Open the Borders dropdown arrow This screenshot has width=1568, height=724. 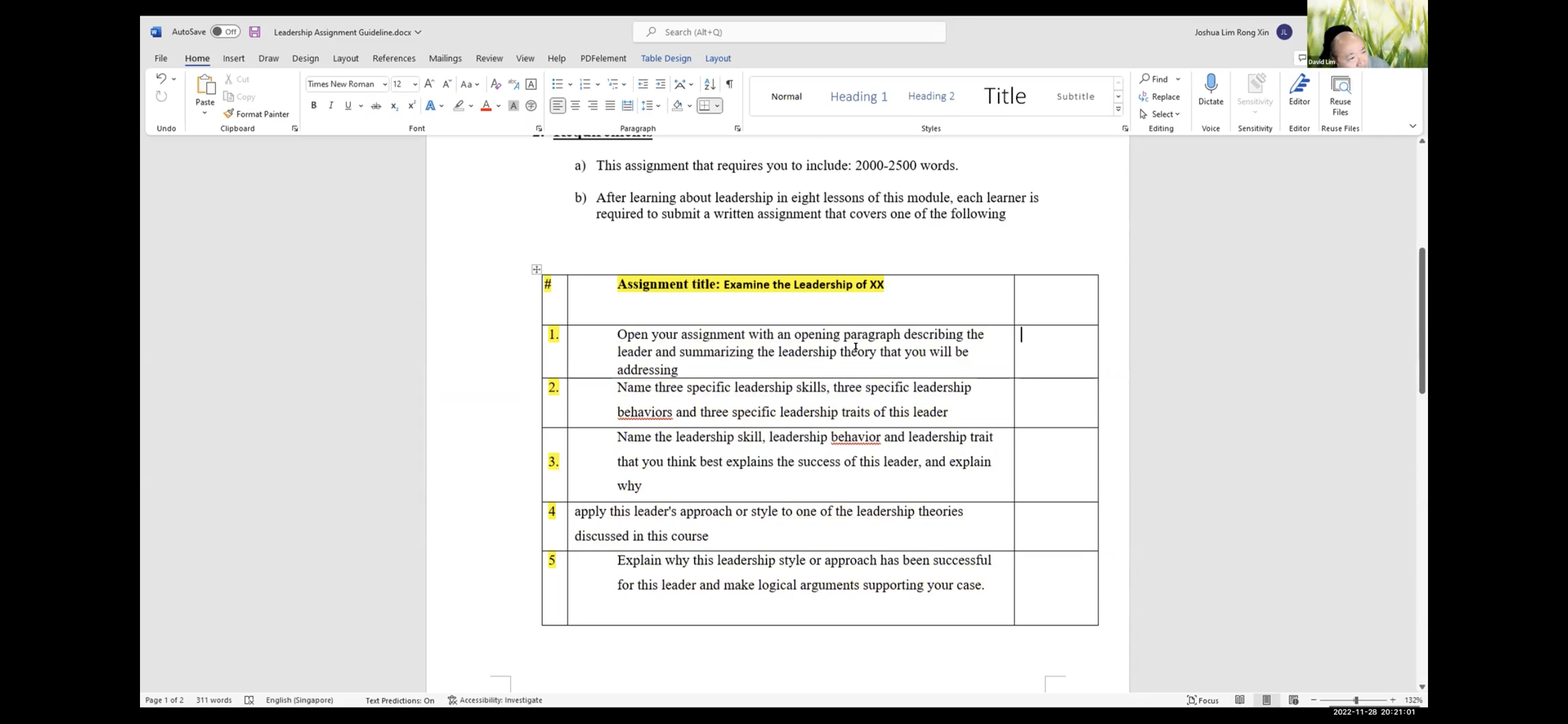(x=717, y=106)
